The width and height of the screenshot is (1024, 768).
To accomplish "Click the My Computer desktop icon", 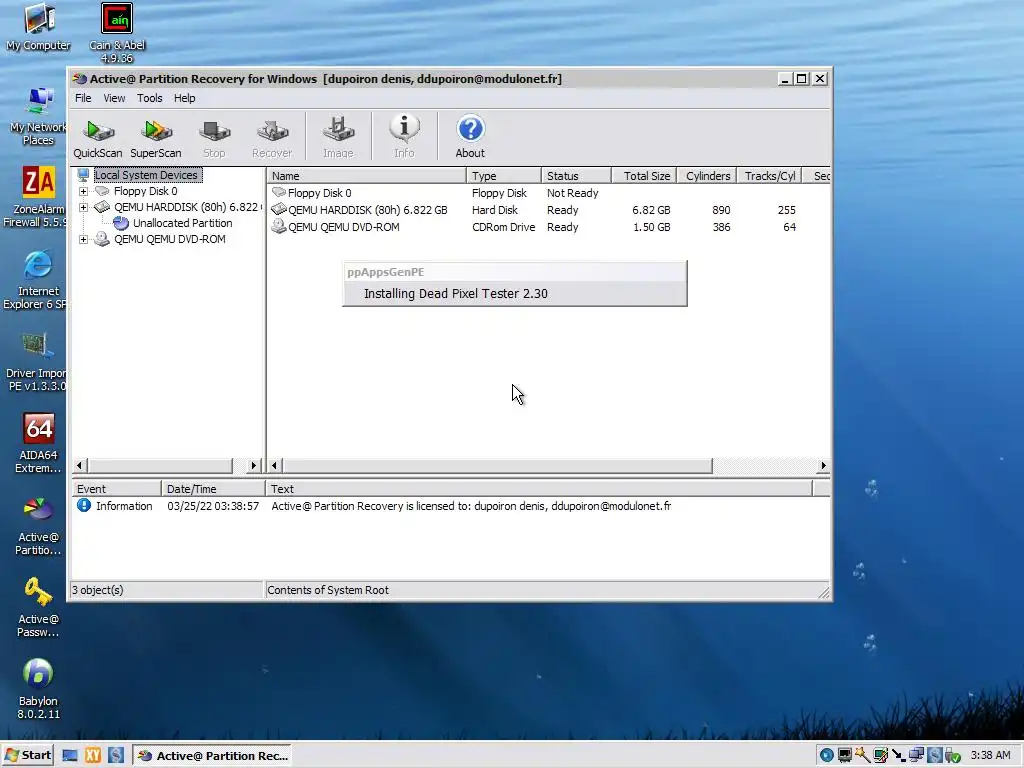I will coord(38,27).
